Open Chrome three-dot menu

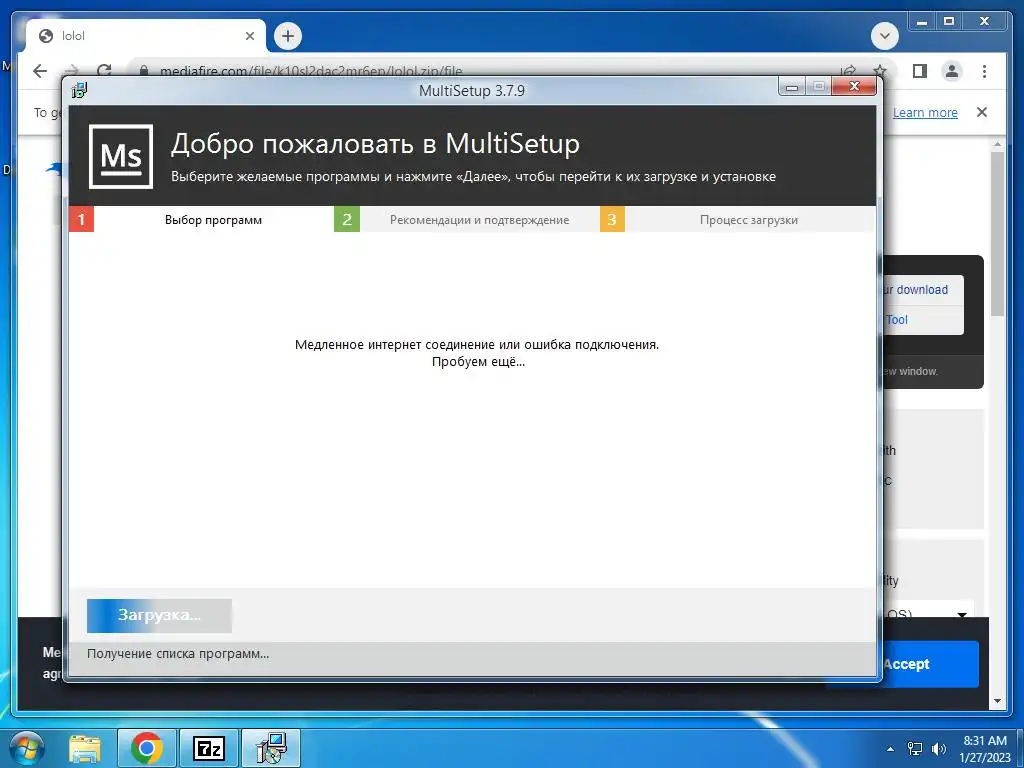coord(984,71)
